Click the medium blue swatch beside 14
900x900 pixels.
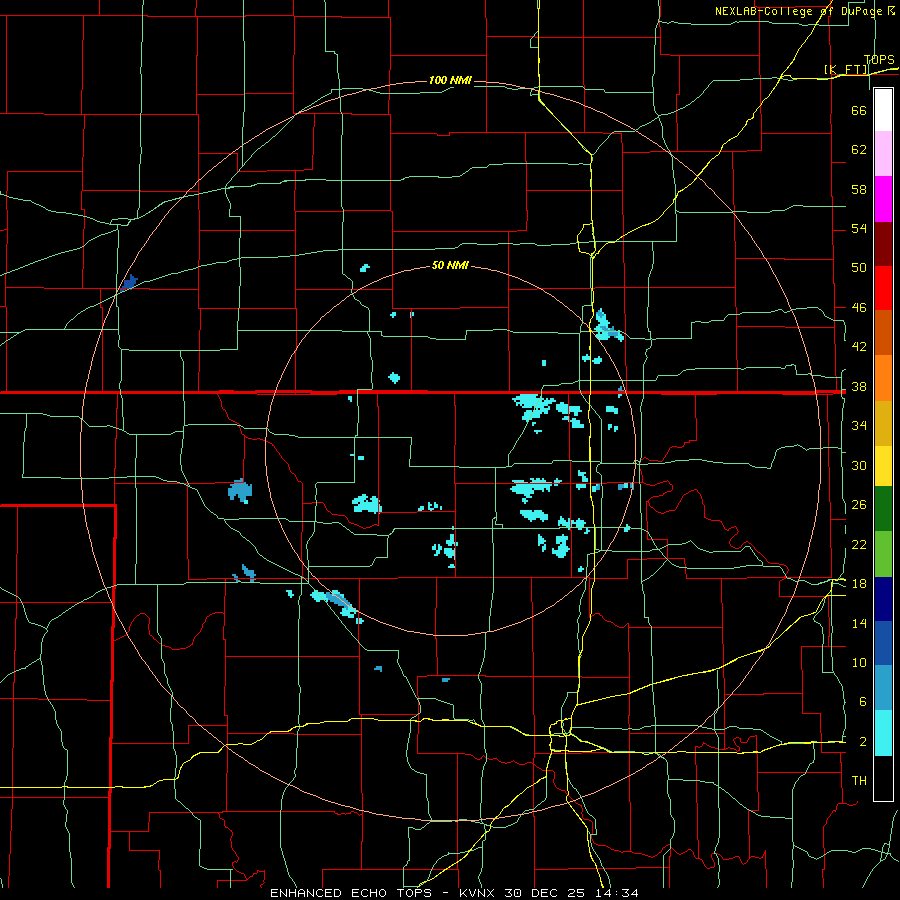click(x=883, y=643)
